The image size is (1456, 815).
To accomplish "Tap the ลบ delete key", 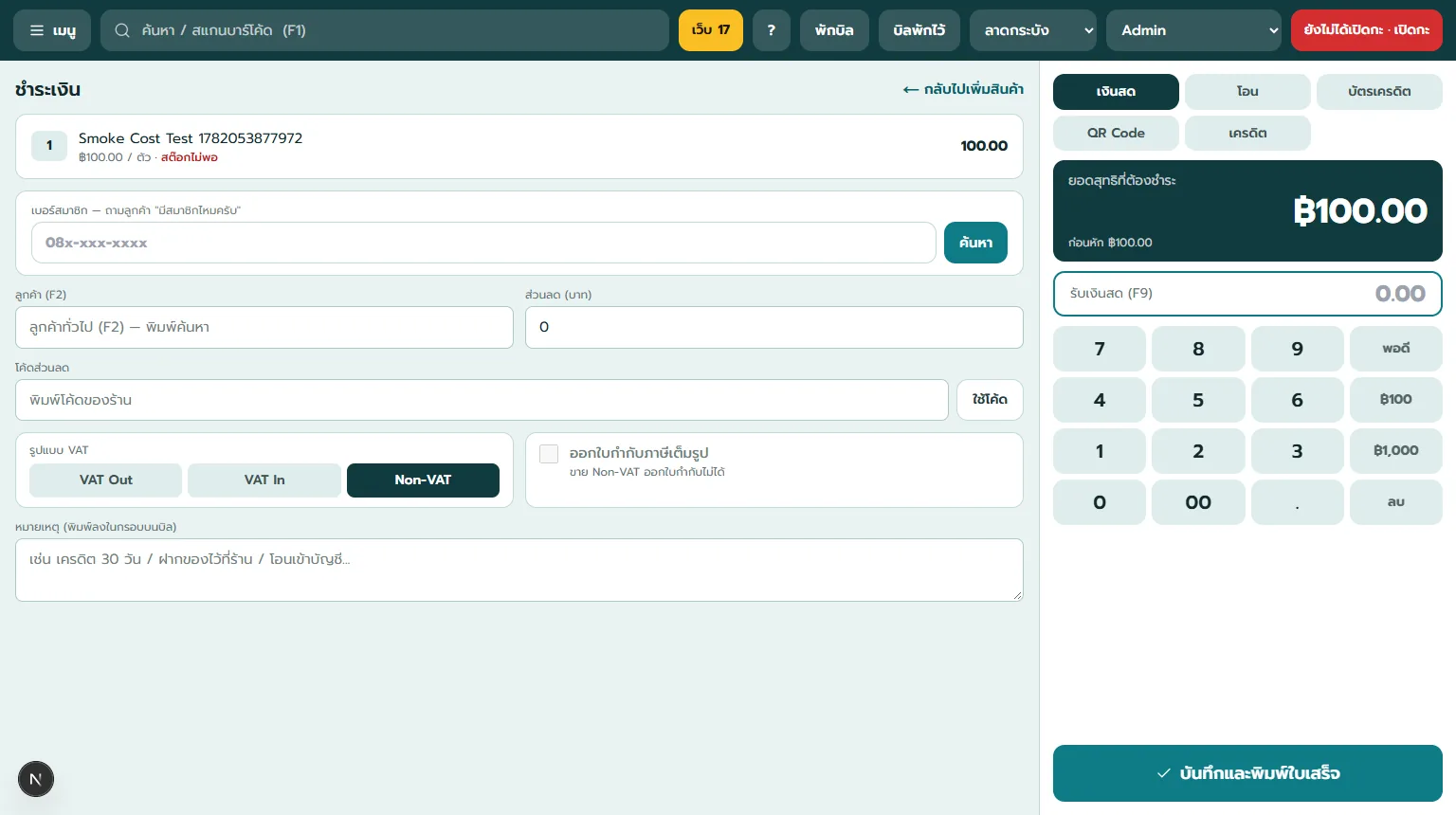I will (1396, 502).
